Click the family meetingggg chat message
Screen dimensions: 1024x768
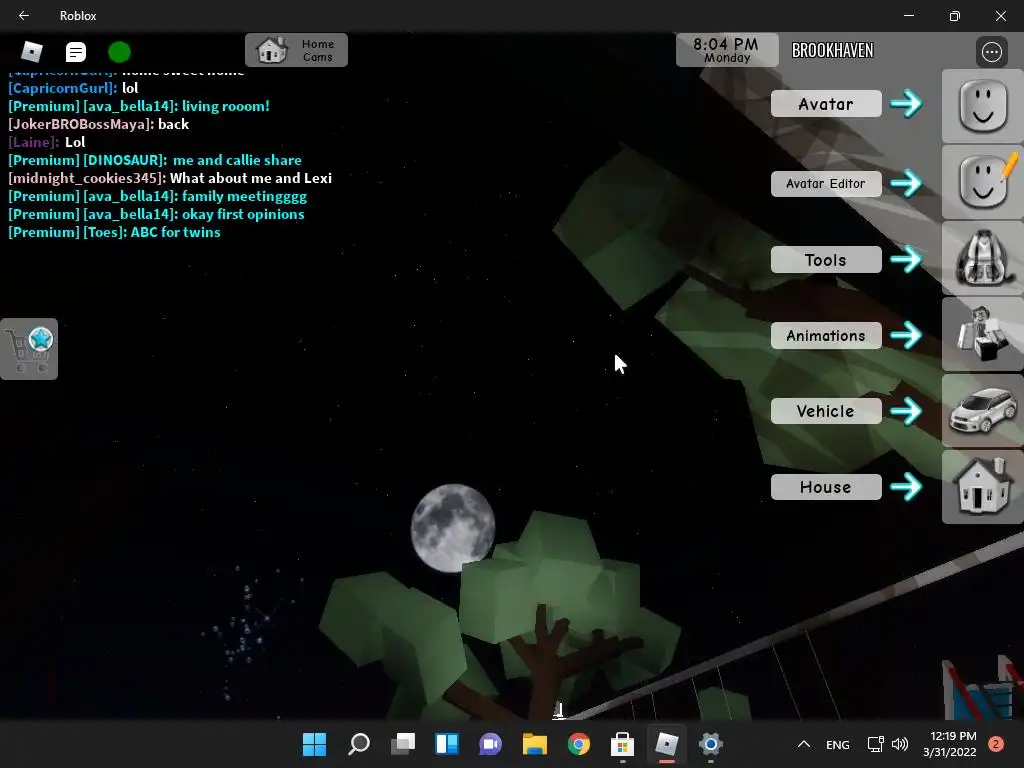[x=157, y=196]
